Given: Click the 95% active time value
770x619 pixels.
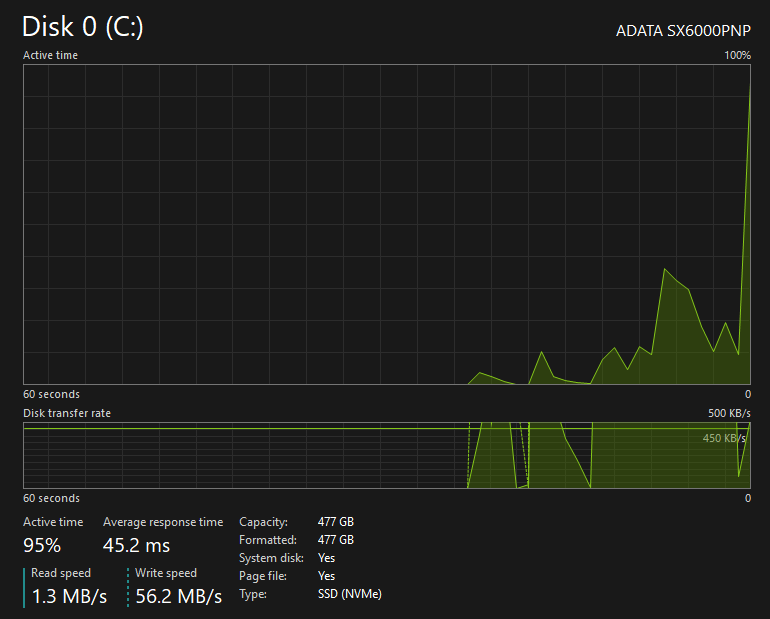Looking at the screenshot, I should point(42,545).
